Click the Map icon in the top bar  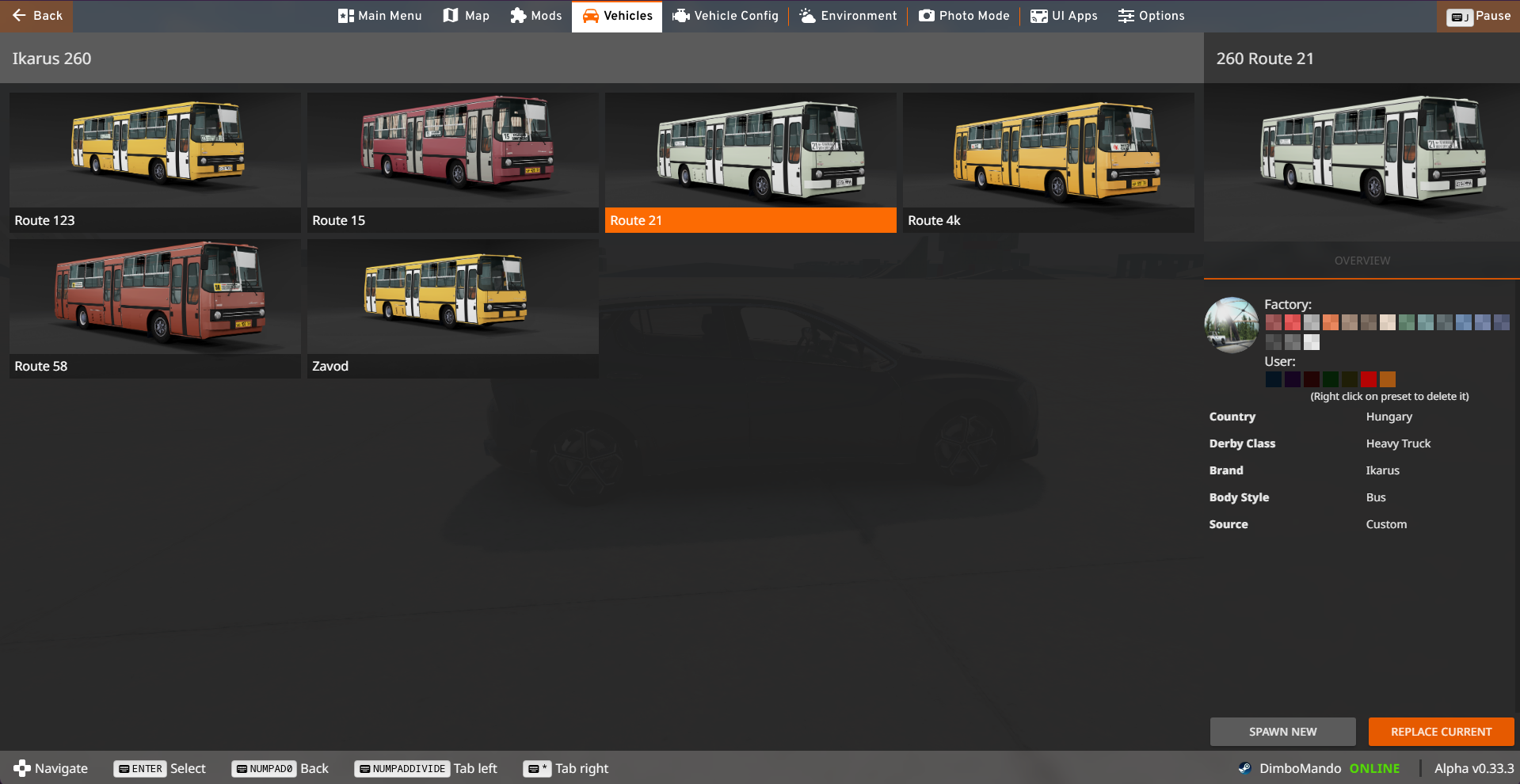click(451, 16)
